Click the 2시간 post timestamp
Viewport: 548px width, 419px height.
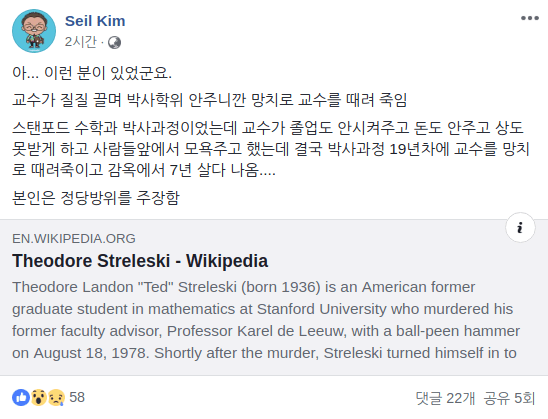81,42
